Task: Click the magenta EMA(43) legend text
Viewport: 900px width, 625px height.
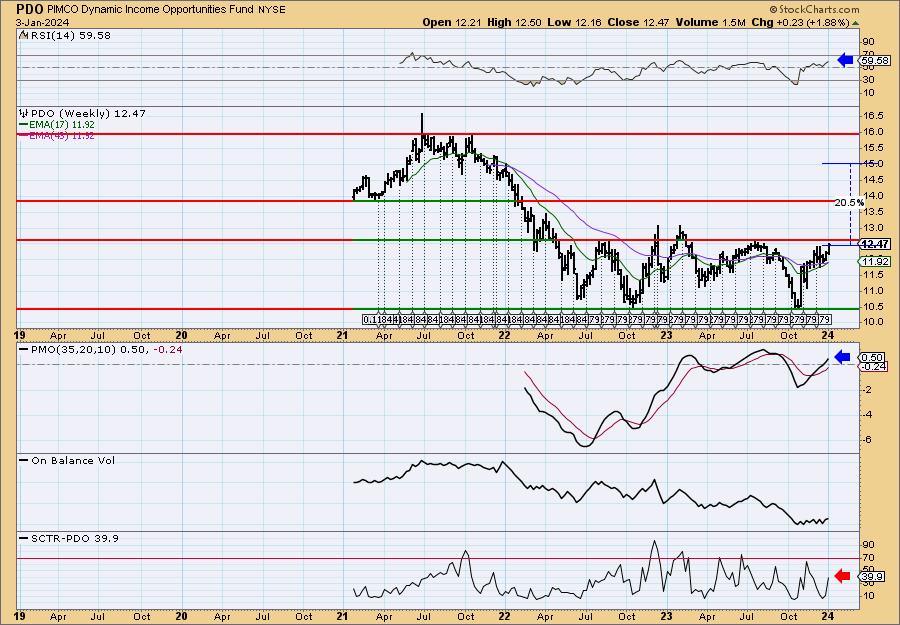Action: 62,136
